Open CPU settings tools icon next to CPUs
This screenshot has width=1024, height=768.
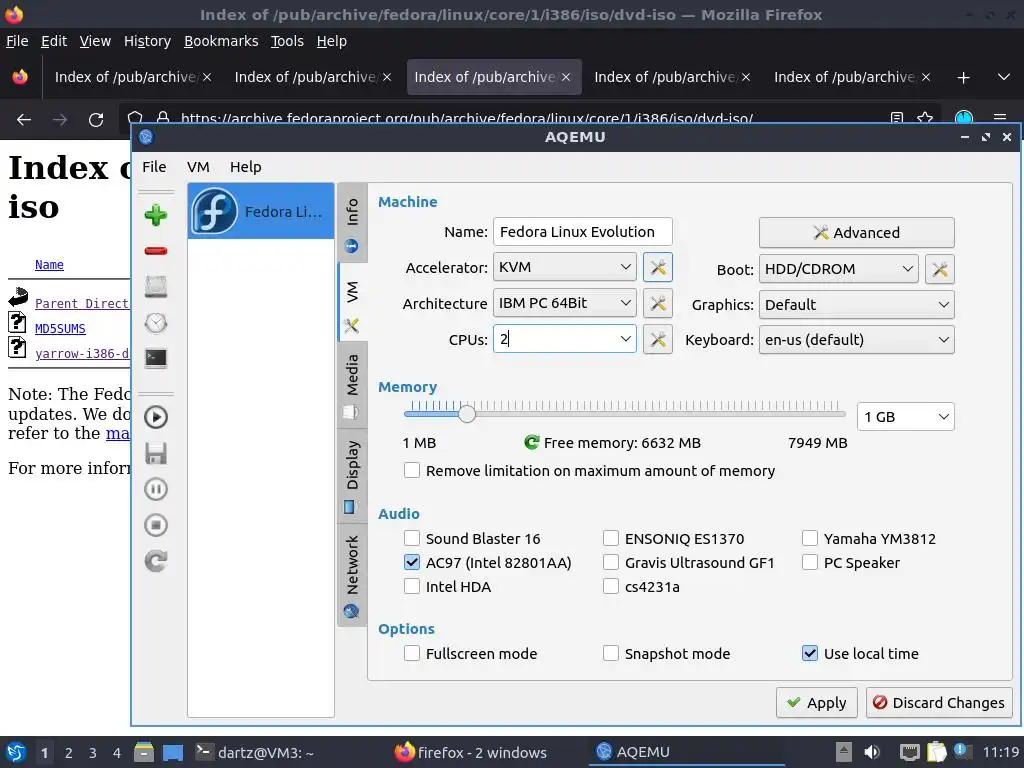658,339
